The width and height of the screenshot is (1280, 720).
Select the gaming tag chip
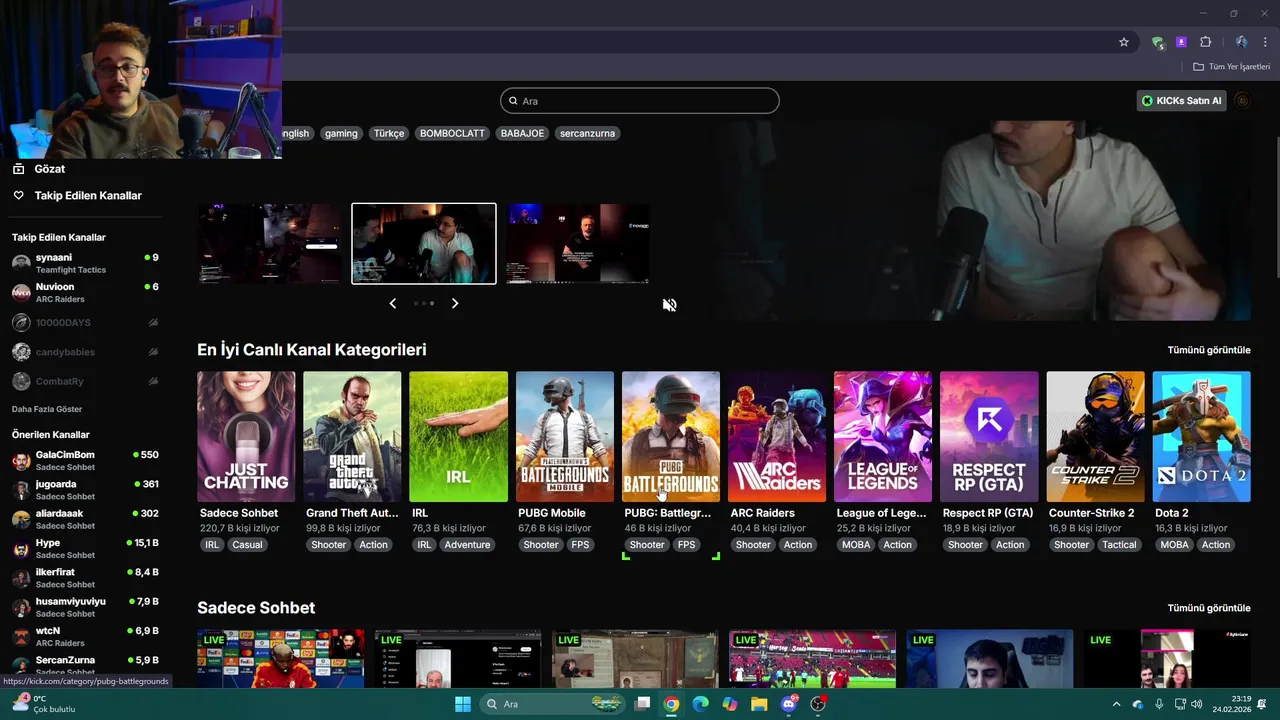point(341,133)
